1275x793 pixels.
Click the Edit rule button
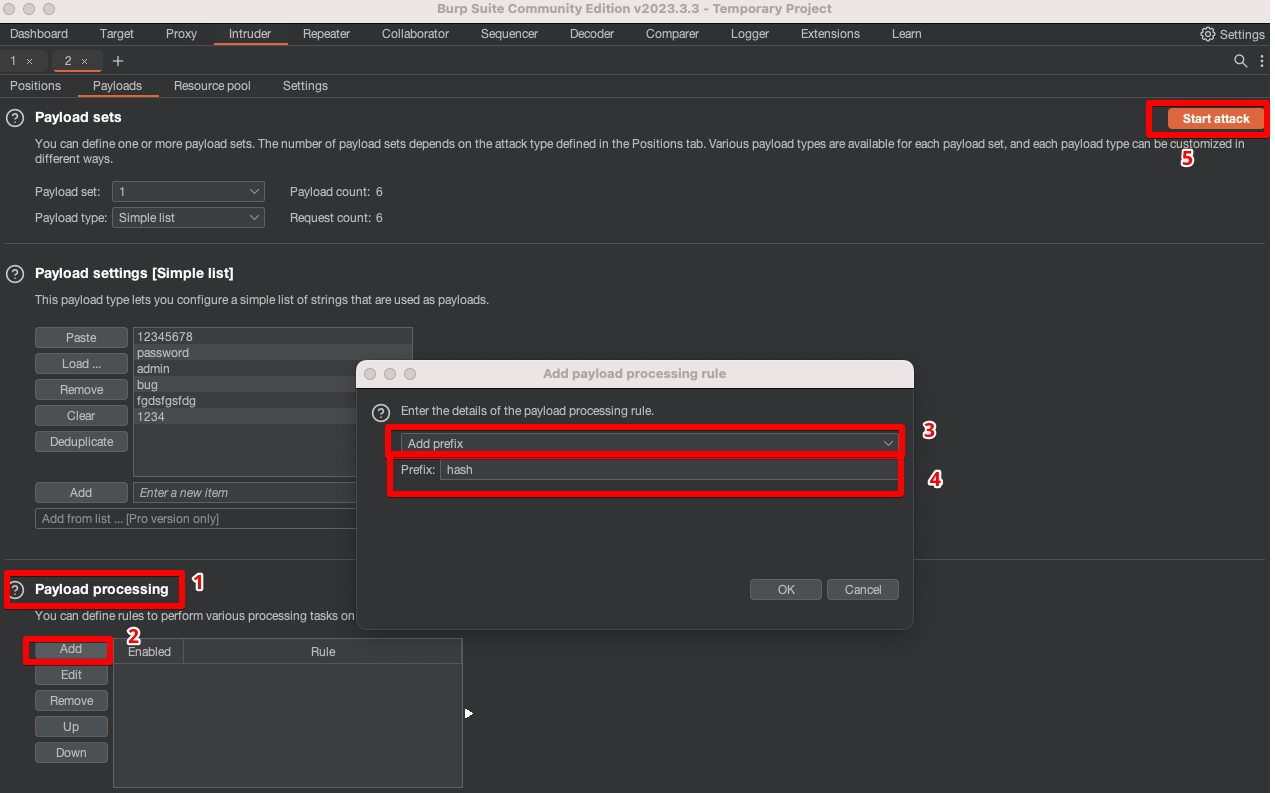pyautogui.click(x=71, y=675)
